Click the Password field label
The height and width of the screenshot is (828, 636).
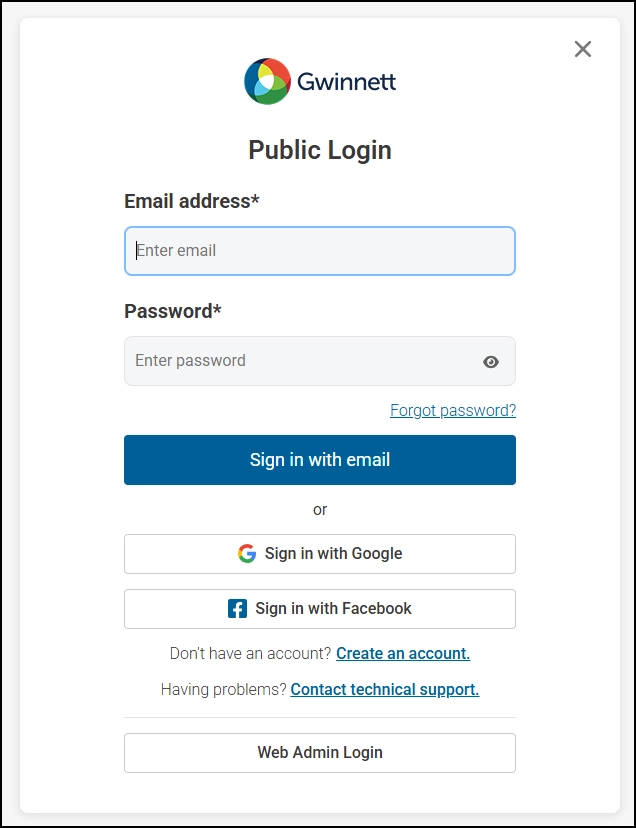click(x=172, y=311)
